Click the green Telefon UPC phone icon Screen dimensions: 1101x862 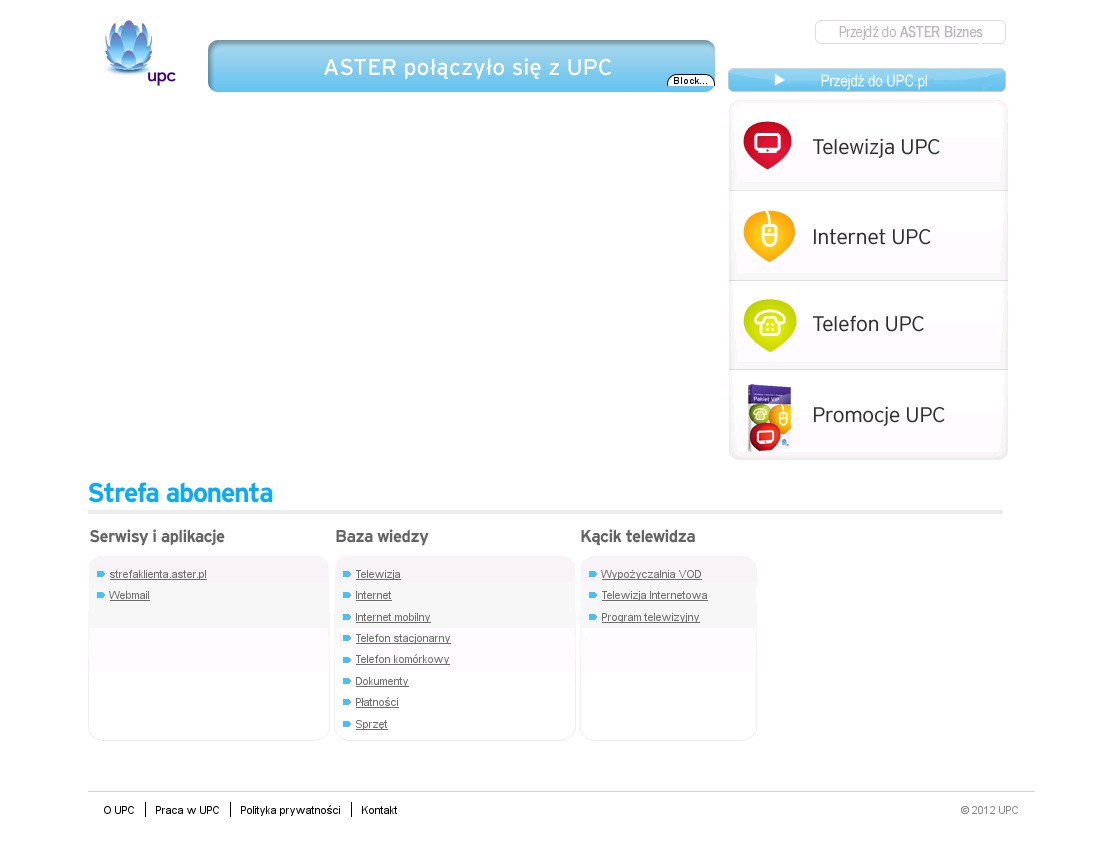click(x=769, y=325)
